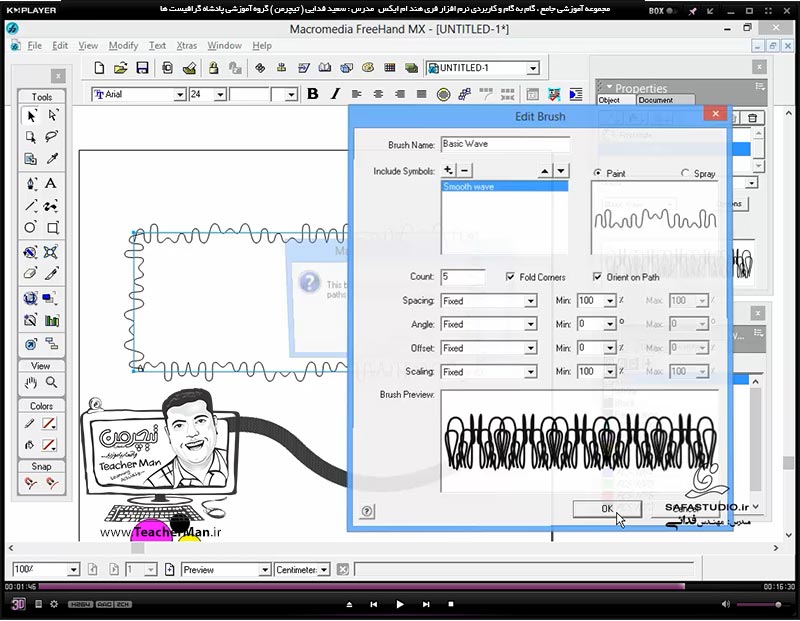Viewport: 800px width, 621px height.
Task: Select the Knife tool
Action: click(52, 274)
